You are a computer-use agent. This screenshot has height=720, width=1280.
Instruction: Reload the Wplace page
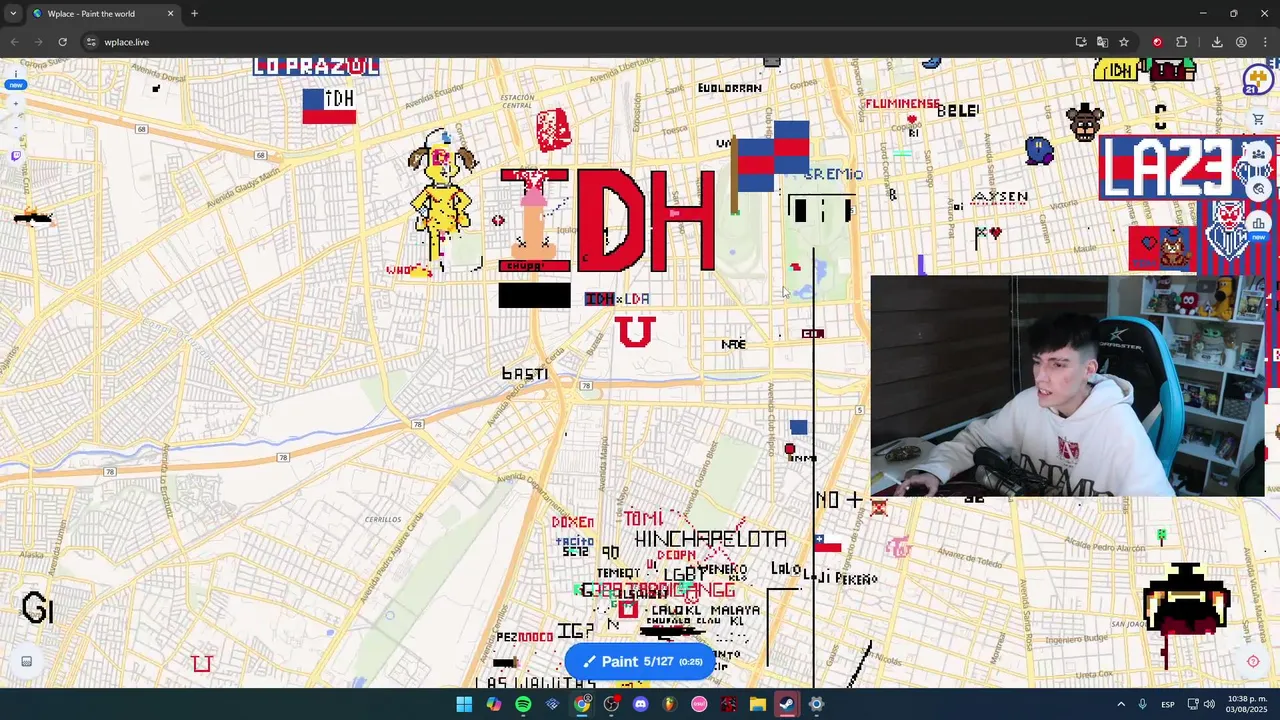[x=62, y=42]
